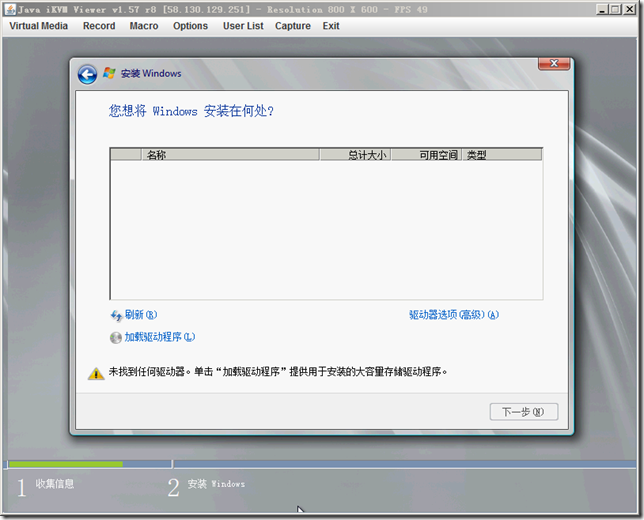The width and height of the screenshot is (644, 520).
Task: Click the 安装 Windows step 2 label
Action: (216, 484)
